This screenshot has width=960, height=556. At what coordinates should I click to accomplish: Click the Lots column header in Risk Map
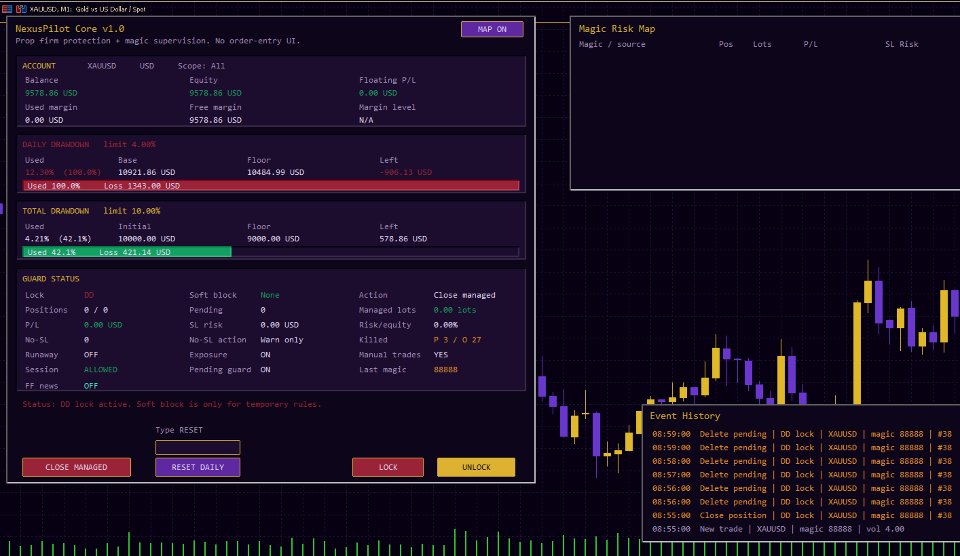tap(762, 44)
